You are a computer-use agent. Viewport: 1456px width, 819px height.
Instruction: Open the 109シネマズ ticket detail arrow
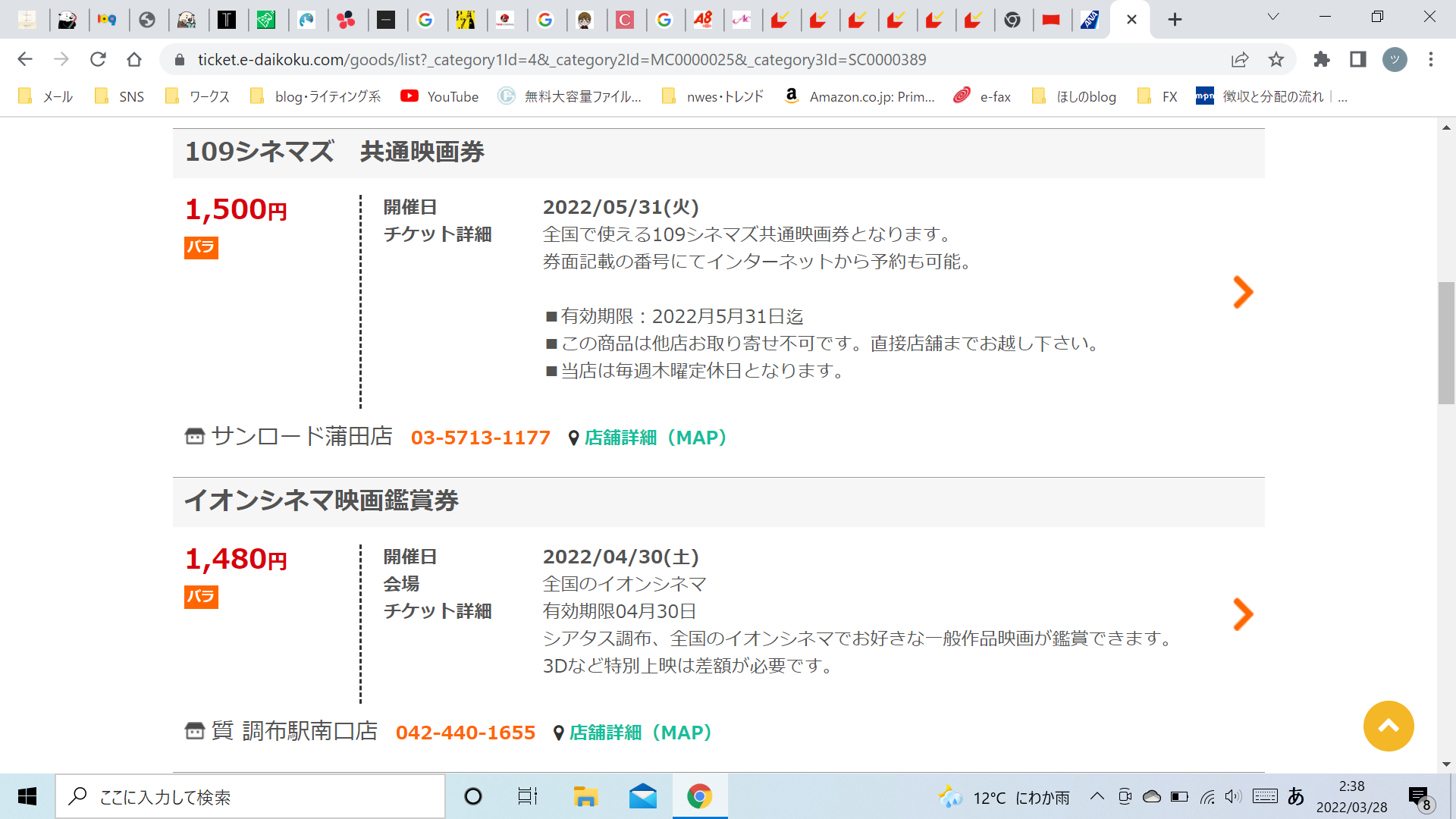[x=1243, y=292]
